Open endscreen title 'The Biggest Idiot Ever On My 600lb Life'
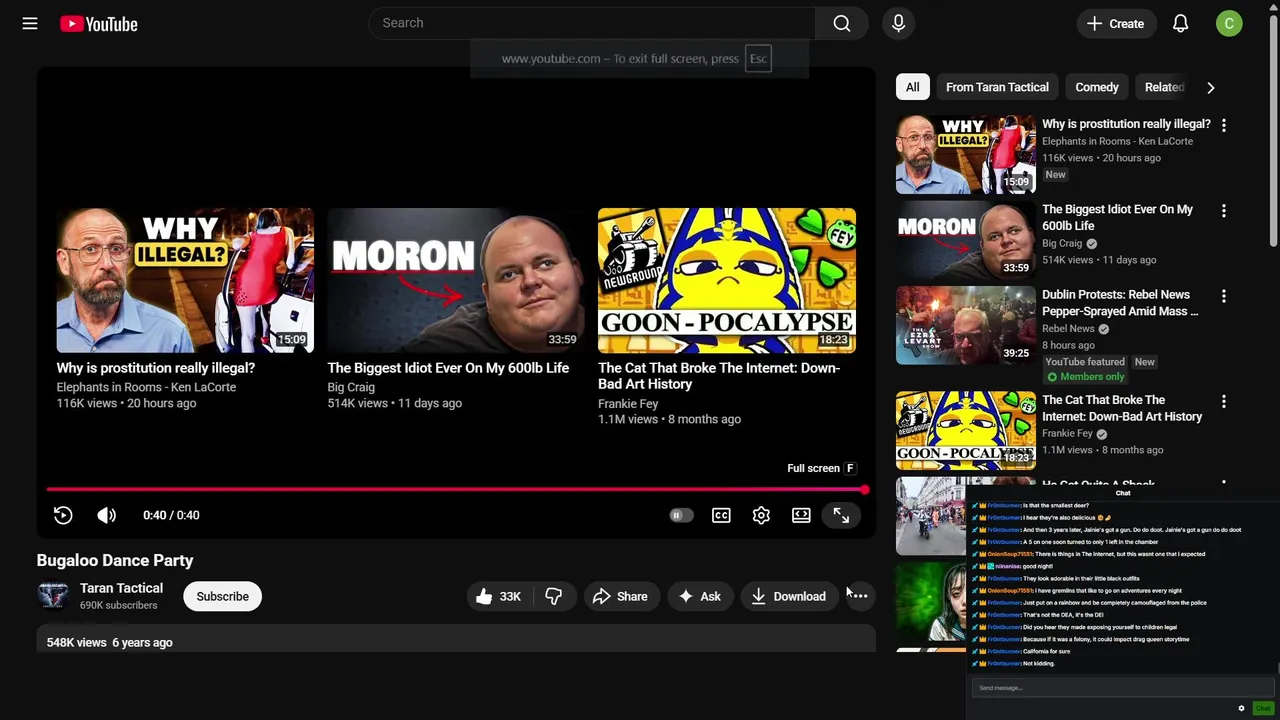The image size is (1280, 720). [x=448, y=368]
